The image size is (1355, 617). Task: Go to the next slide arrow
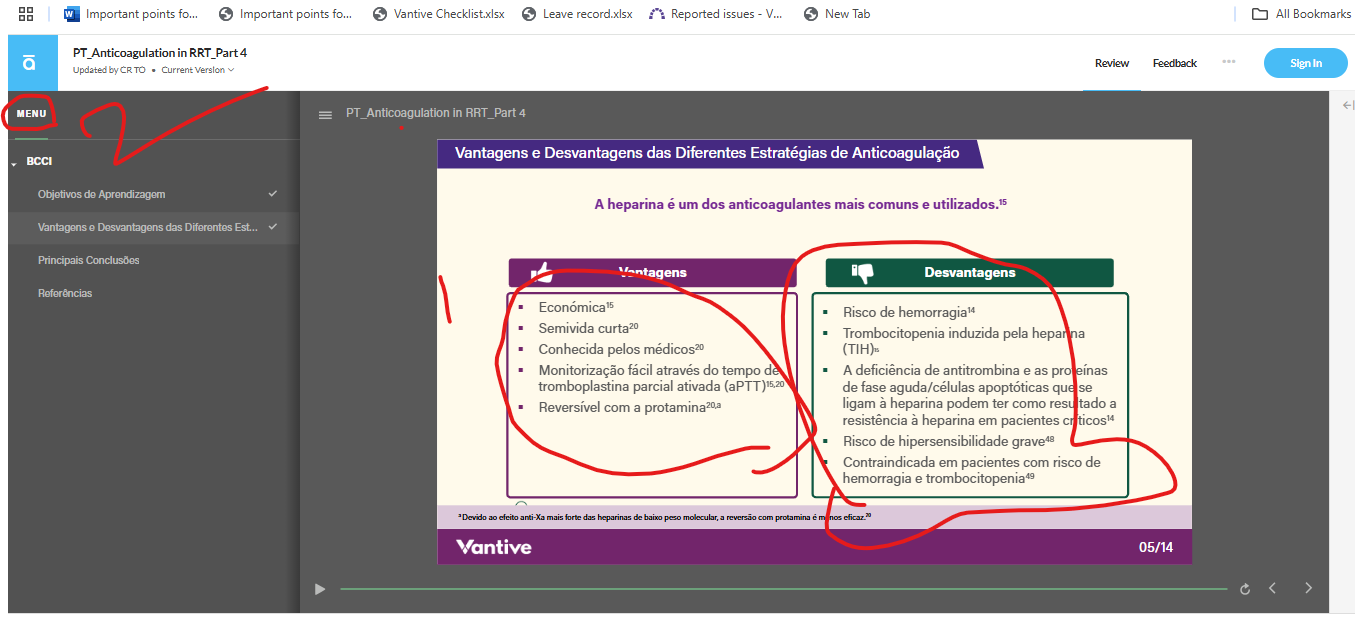(x=1308, y=588)
